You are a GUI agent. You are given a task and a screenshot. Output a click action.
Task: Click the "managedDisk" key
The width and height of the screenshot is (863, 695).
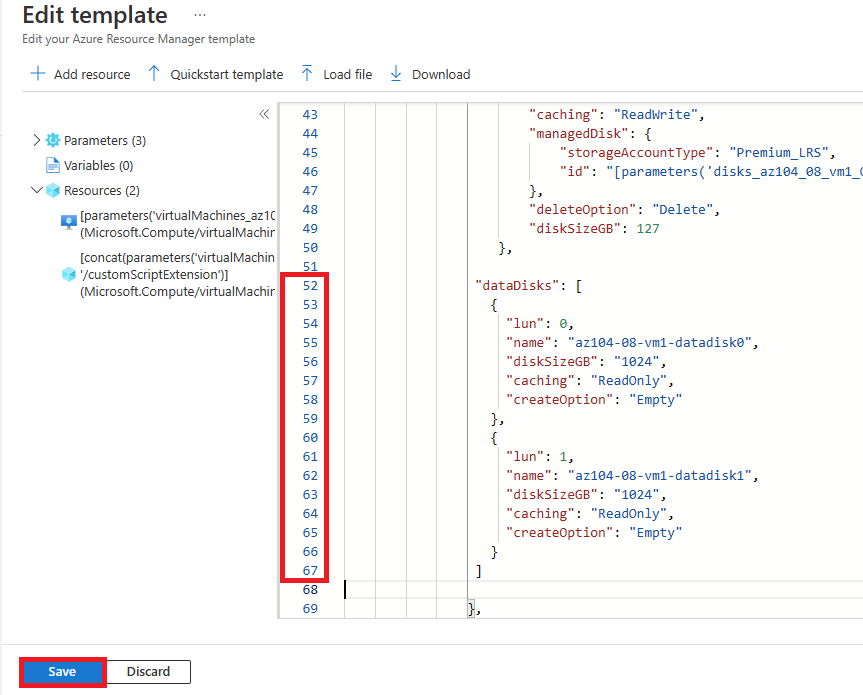click(578, 133)
